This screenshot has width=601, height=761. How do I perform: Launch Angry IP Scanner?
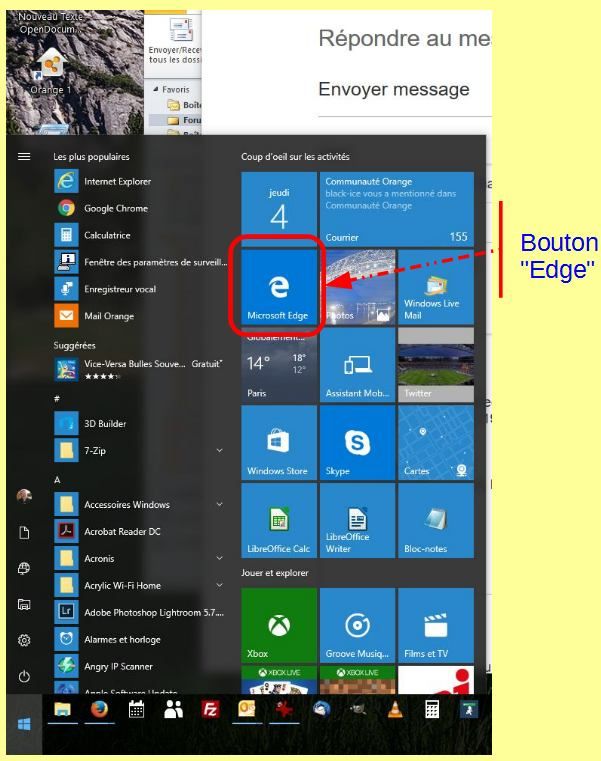pos(140,666)
